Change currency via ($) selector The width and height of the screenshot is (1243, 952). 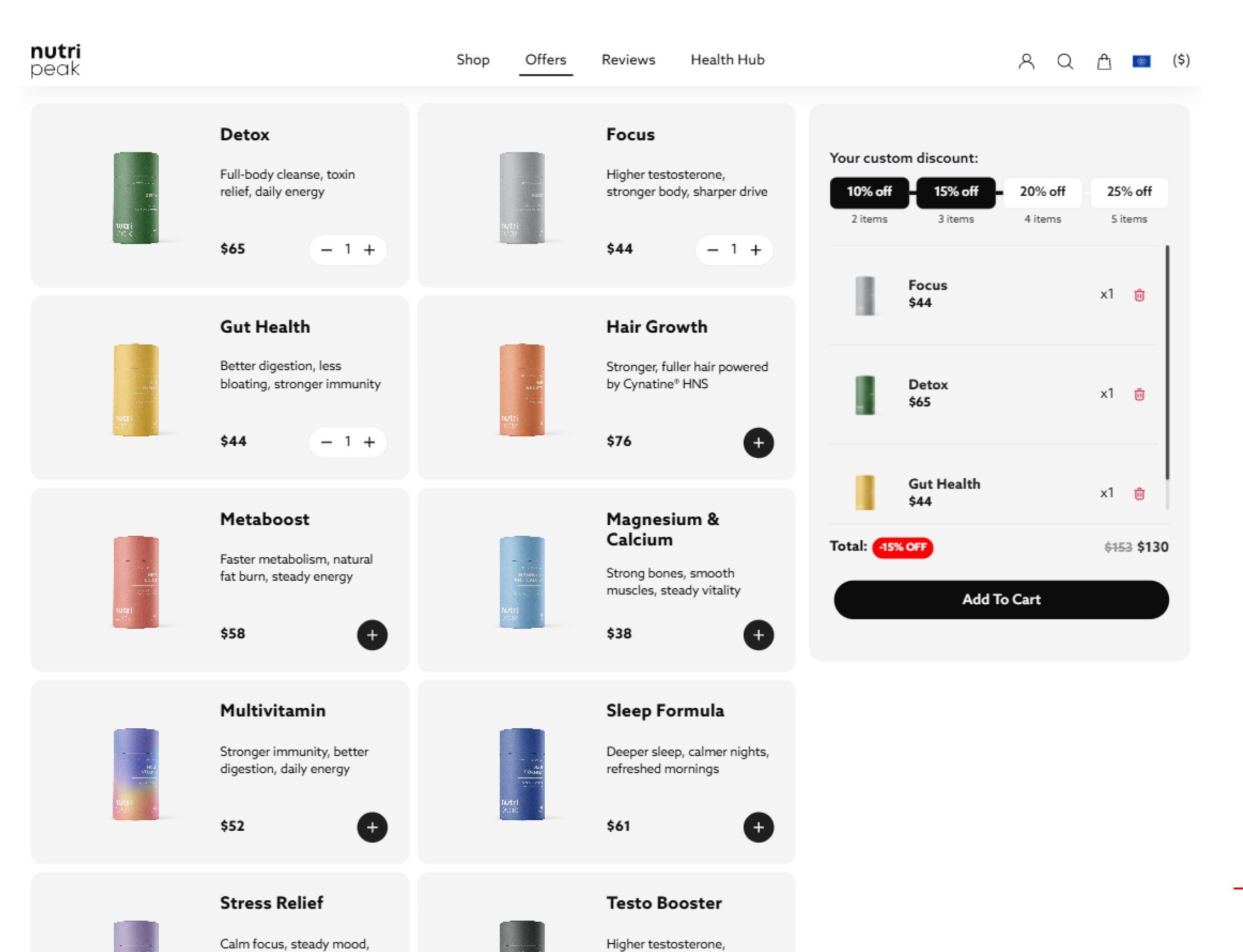[x=1180, y=60]
